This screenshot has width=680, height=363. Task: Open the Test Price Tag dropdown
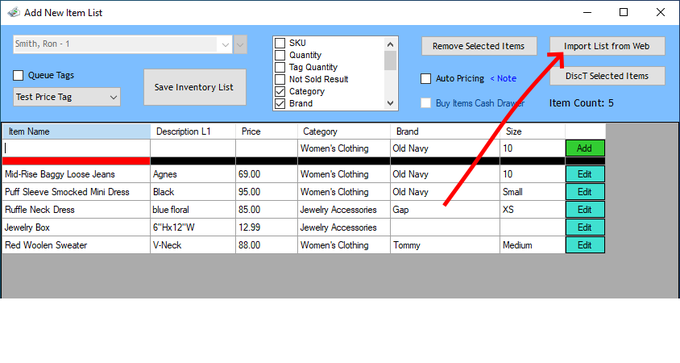(67, 97)
